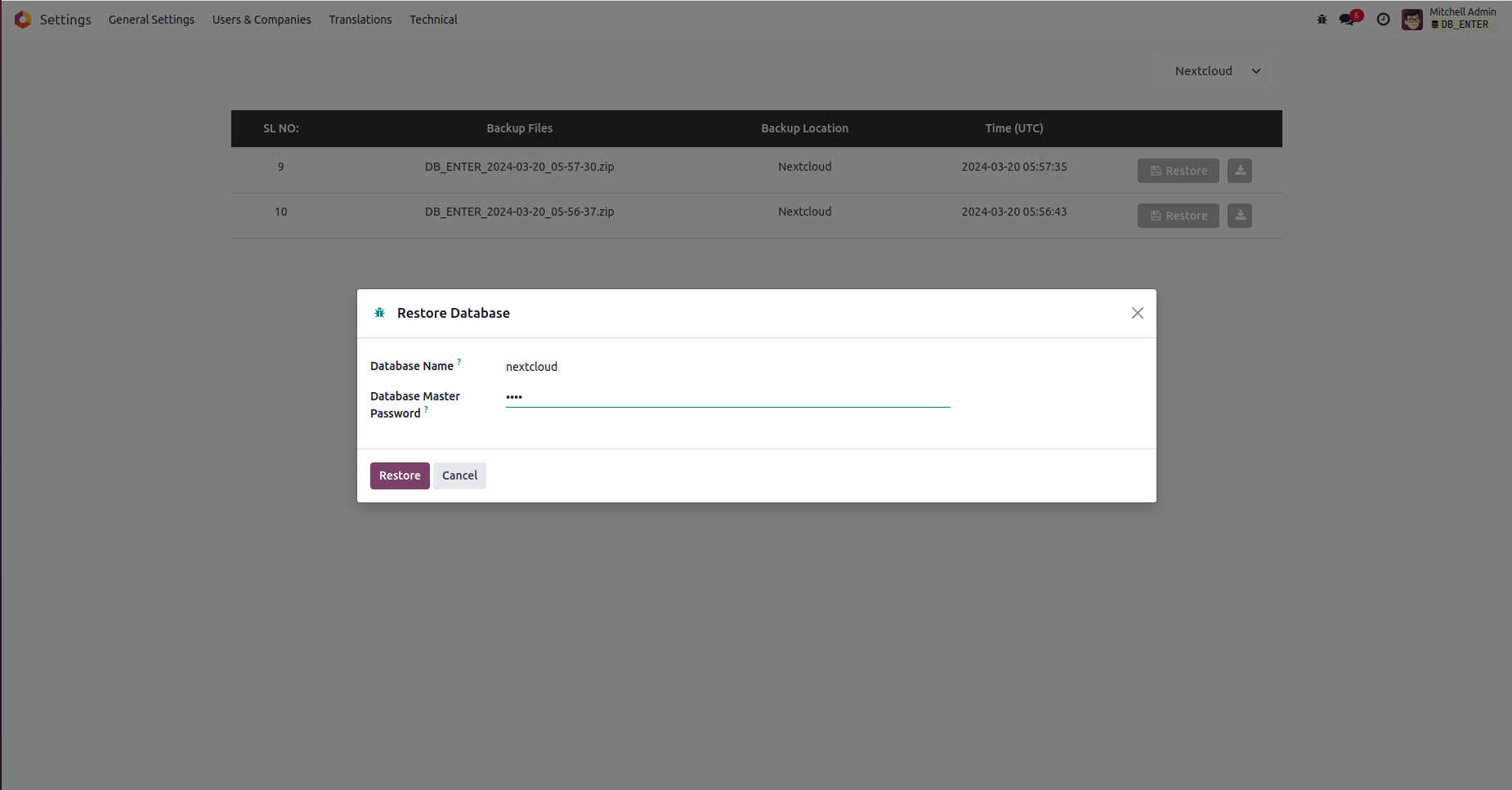
Task: Open the debug bug icon in navbar
Action: 1322,20
